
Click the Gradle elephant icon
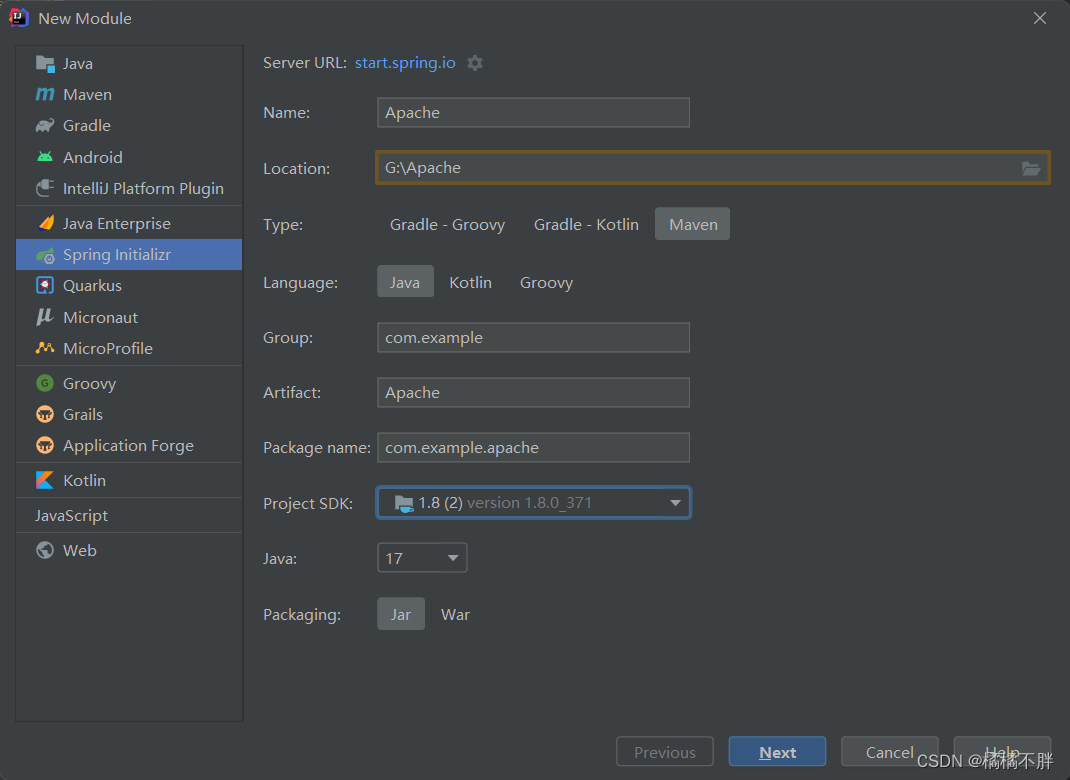45,126
